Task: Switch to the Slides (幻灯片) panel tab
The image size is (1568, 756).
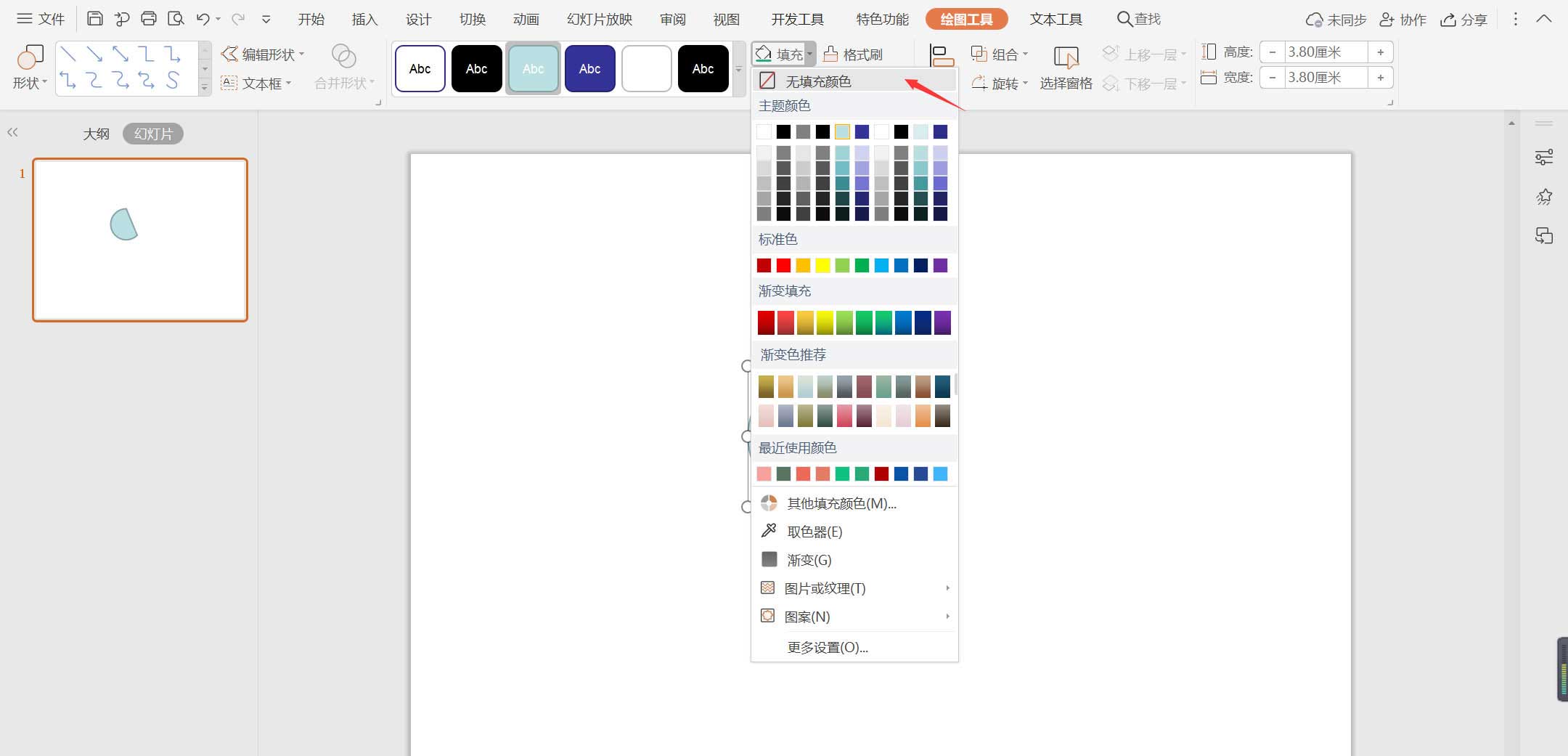Action: [x=153, y=134]
